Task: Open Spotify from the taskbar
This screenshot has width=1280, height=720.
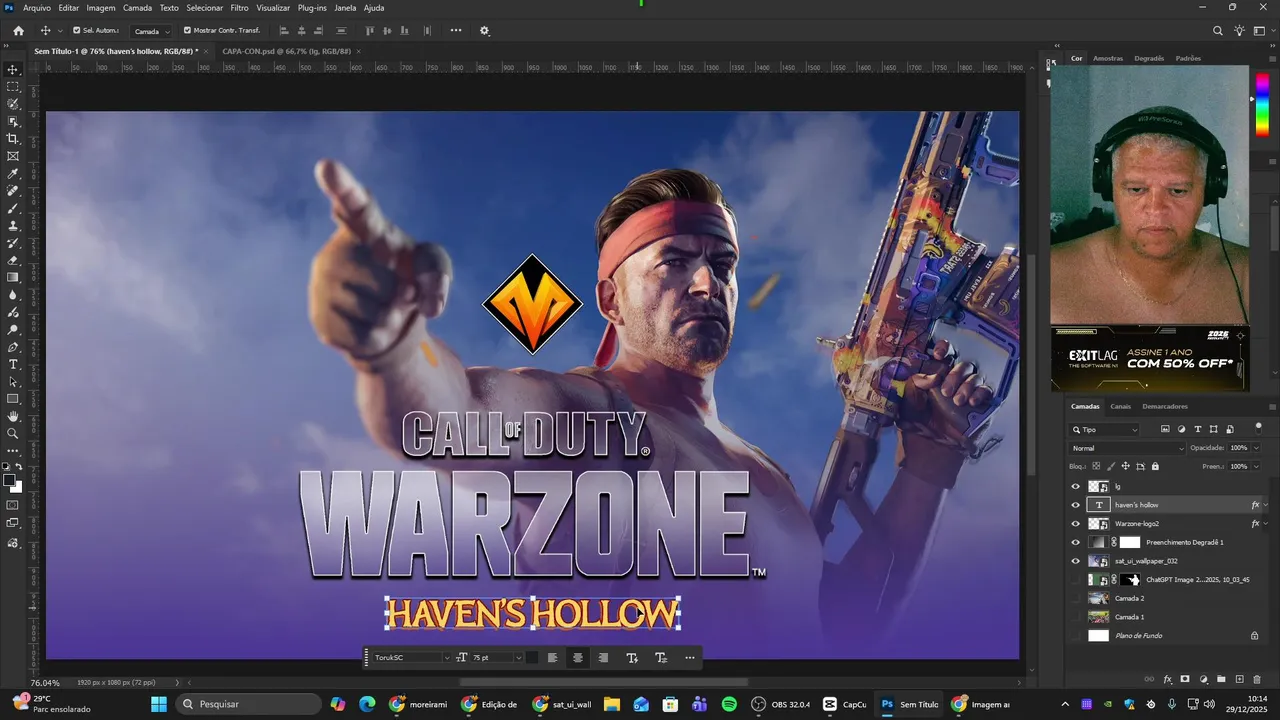Action: click(x=729, y=704)
